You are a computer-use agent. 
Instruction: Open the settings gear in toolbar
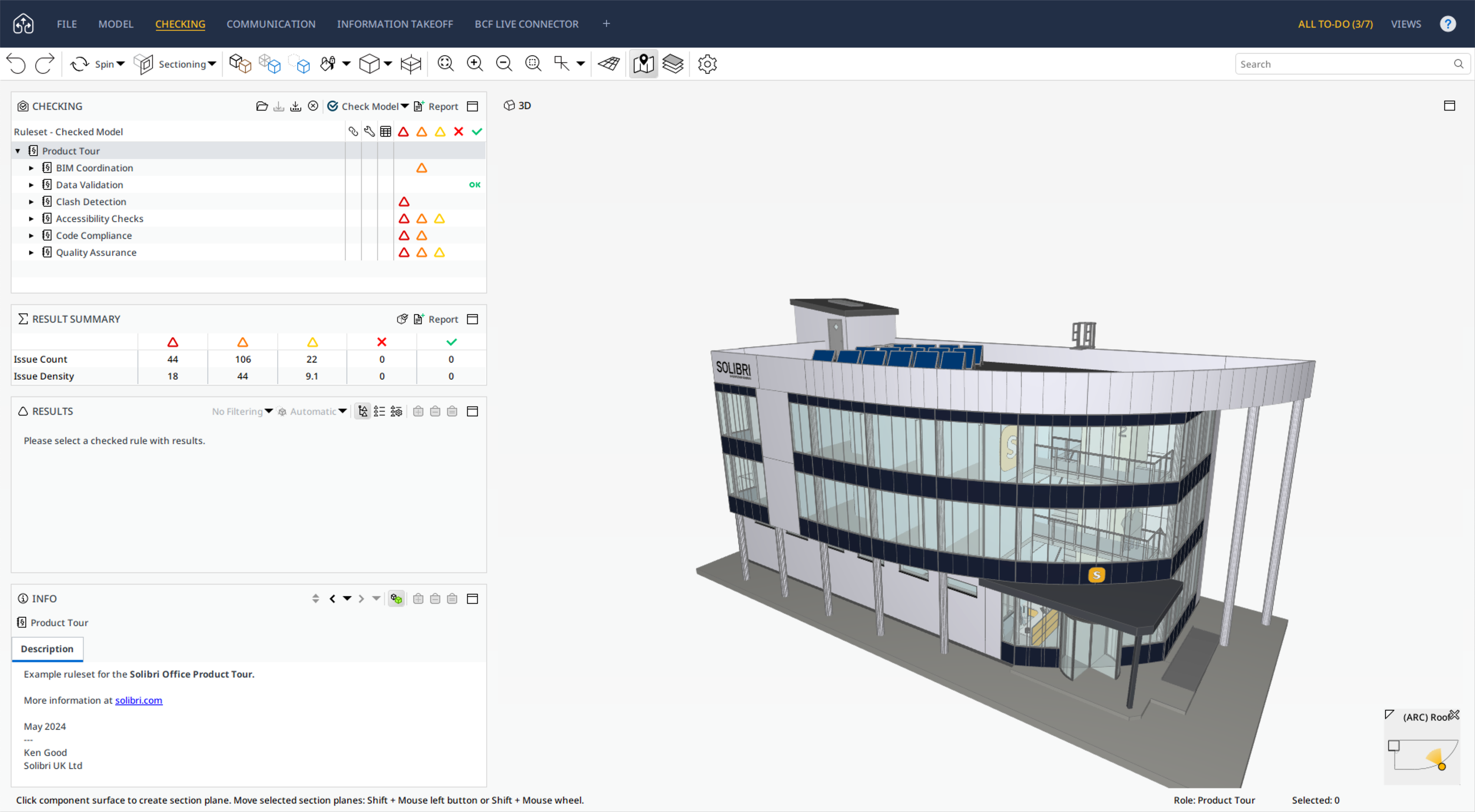(x=707, y=63)
